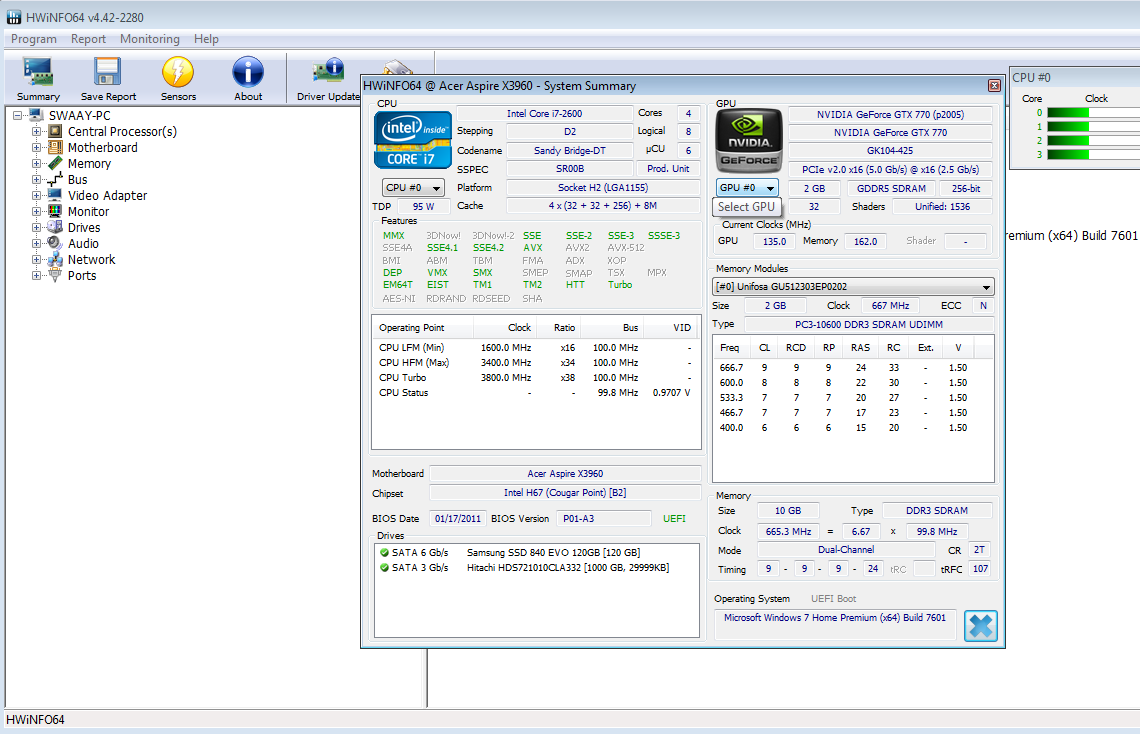
Task: Select the SWAAY-PC root node
Action: (80, 116)
